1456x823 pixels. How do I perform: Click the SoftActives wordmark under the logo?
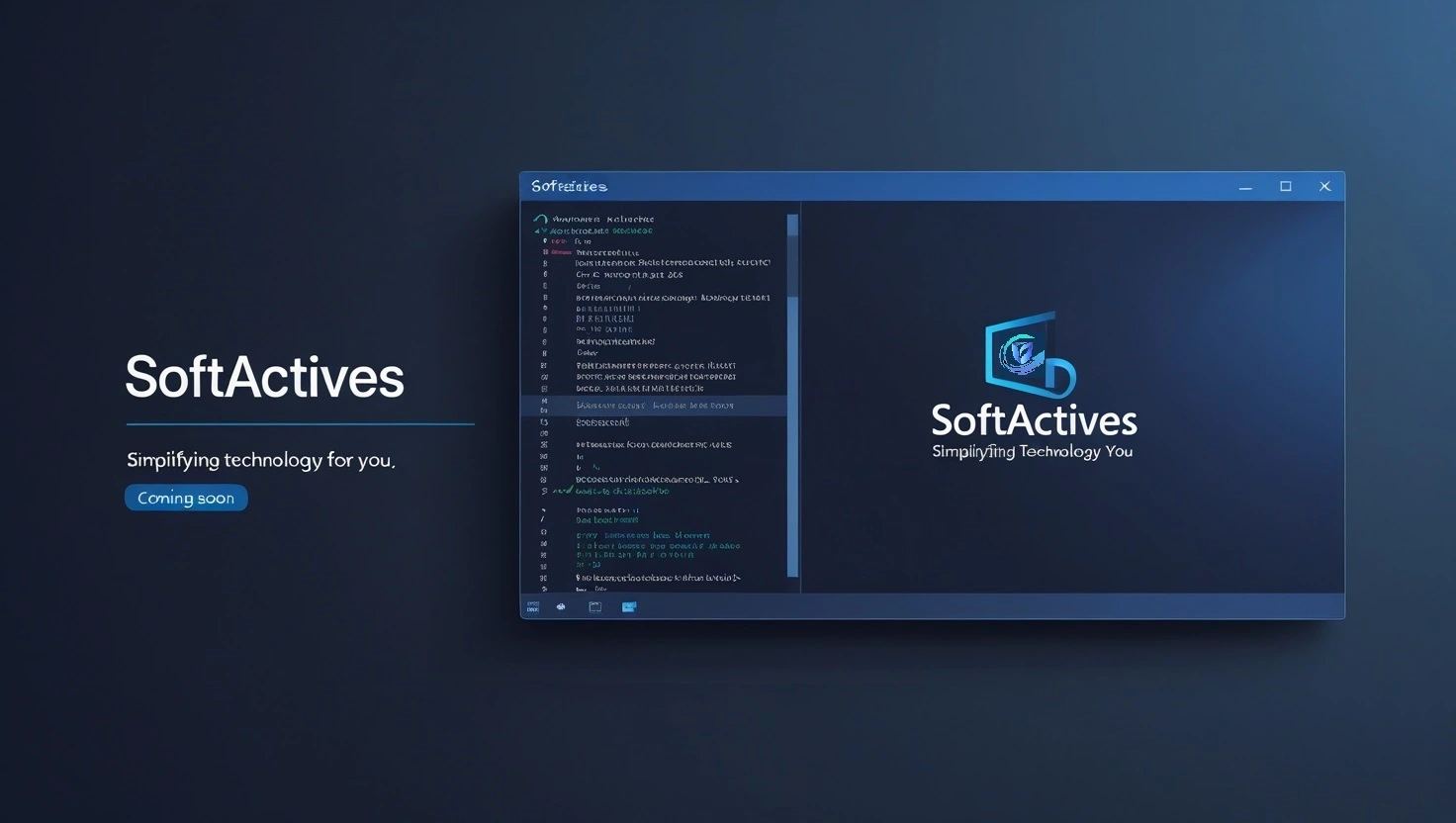(1034, 420)
